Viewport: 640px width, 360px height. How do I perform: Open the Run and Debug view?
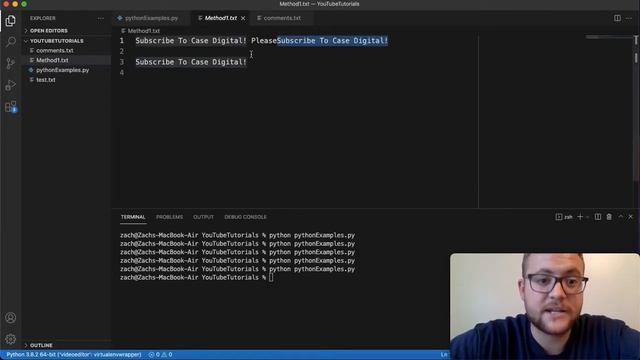coord(11,85)
